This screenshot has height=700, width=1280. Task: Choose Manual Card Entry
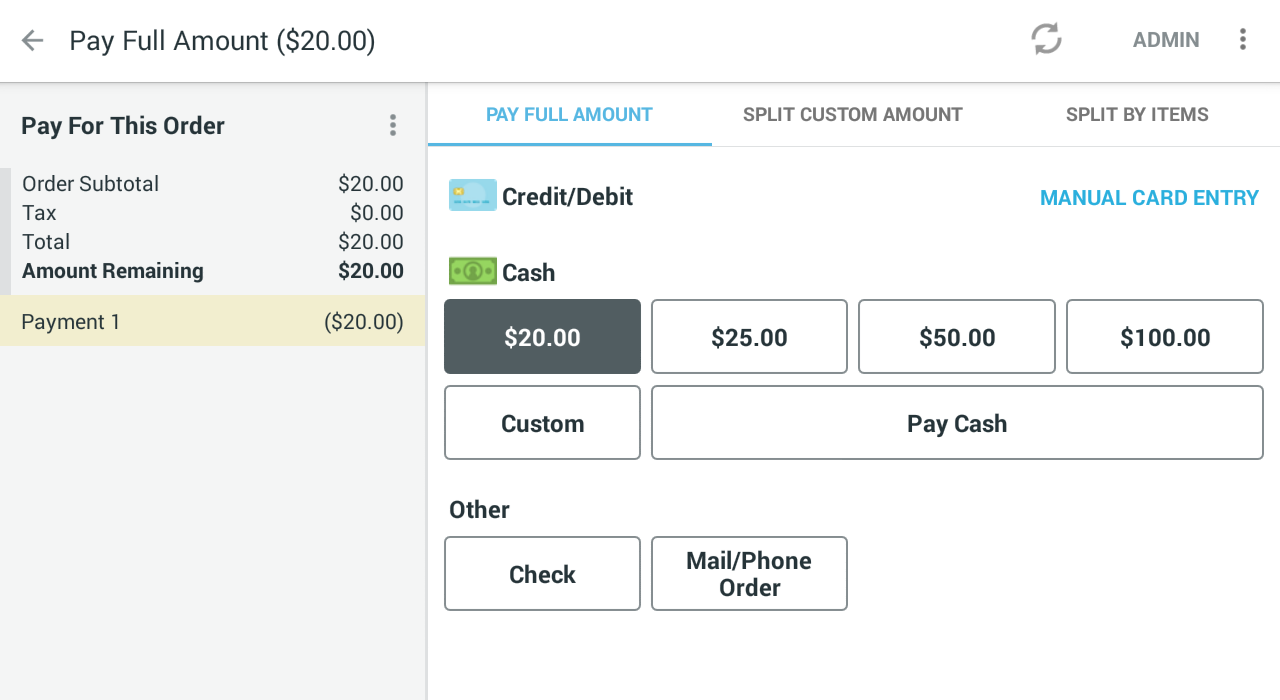(1149, 198)
